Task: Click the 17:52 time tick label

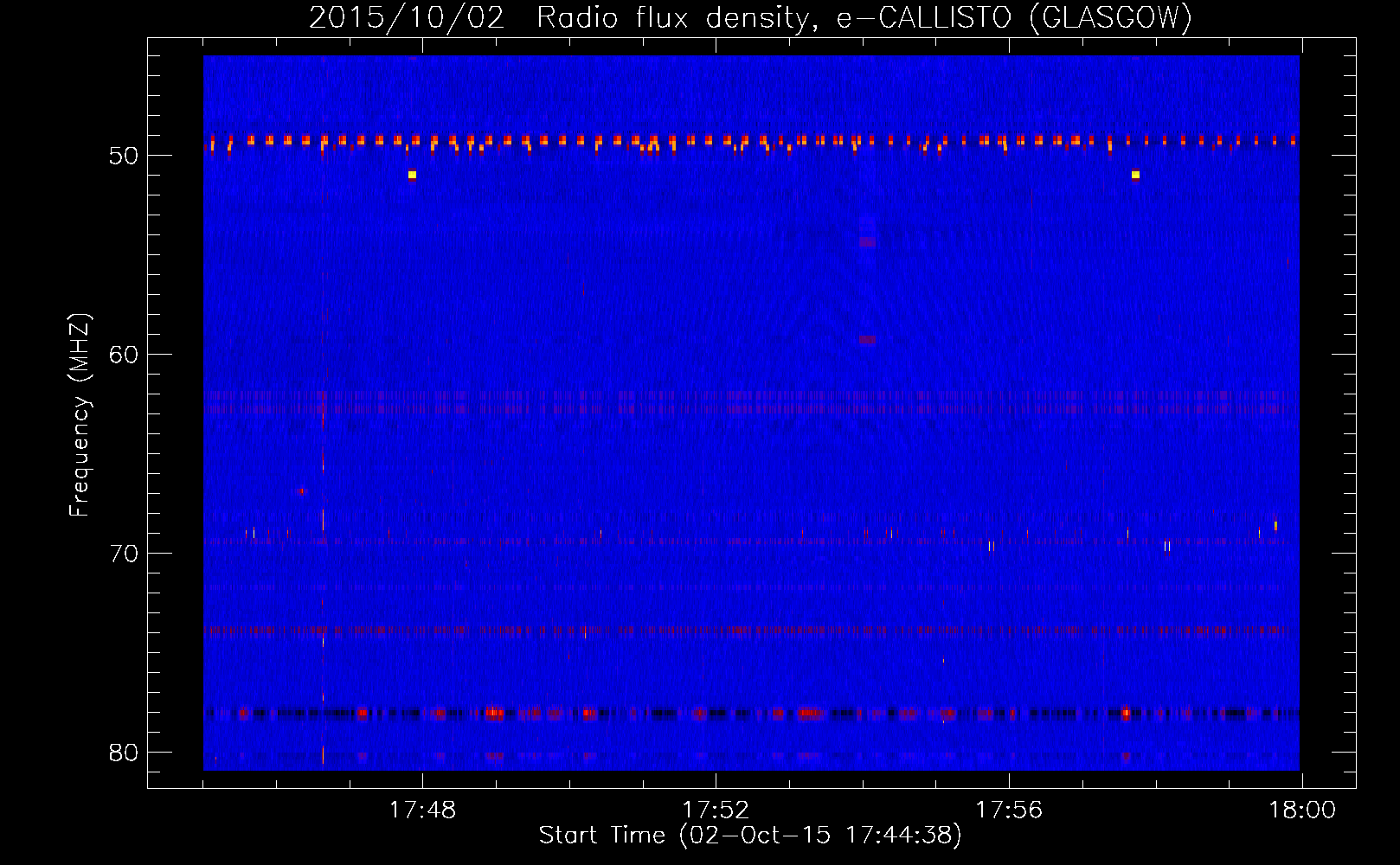Action: pyautogui.click(x=716, y=811)
